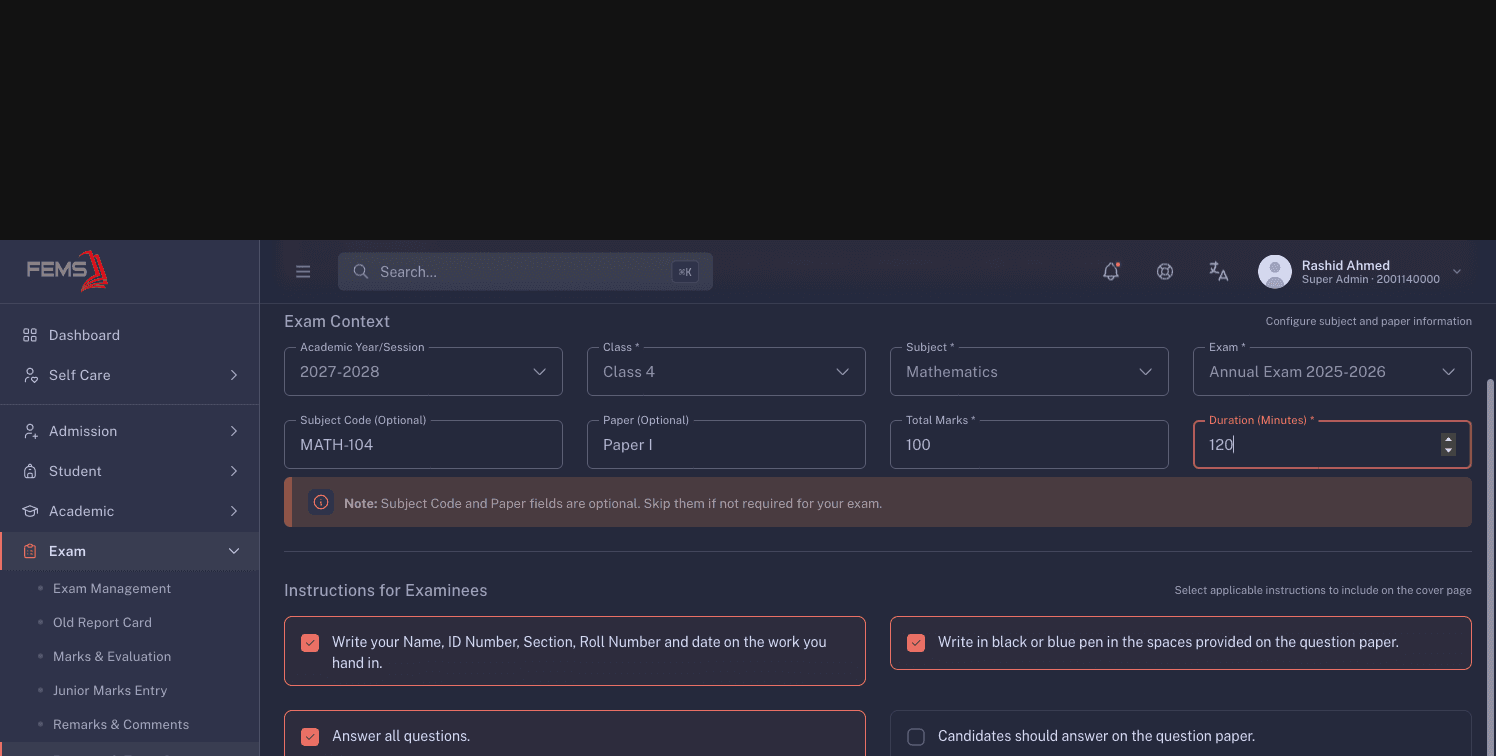Click the Dashboard grid icon

pyautogui.click(x=30, y=335)
